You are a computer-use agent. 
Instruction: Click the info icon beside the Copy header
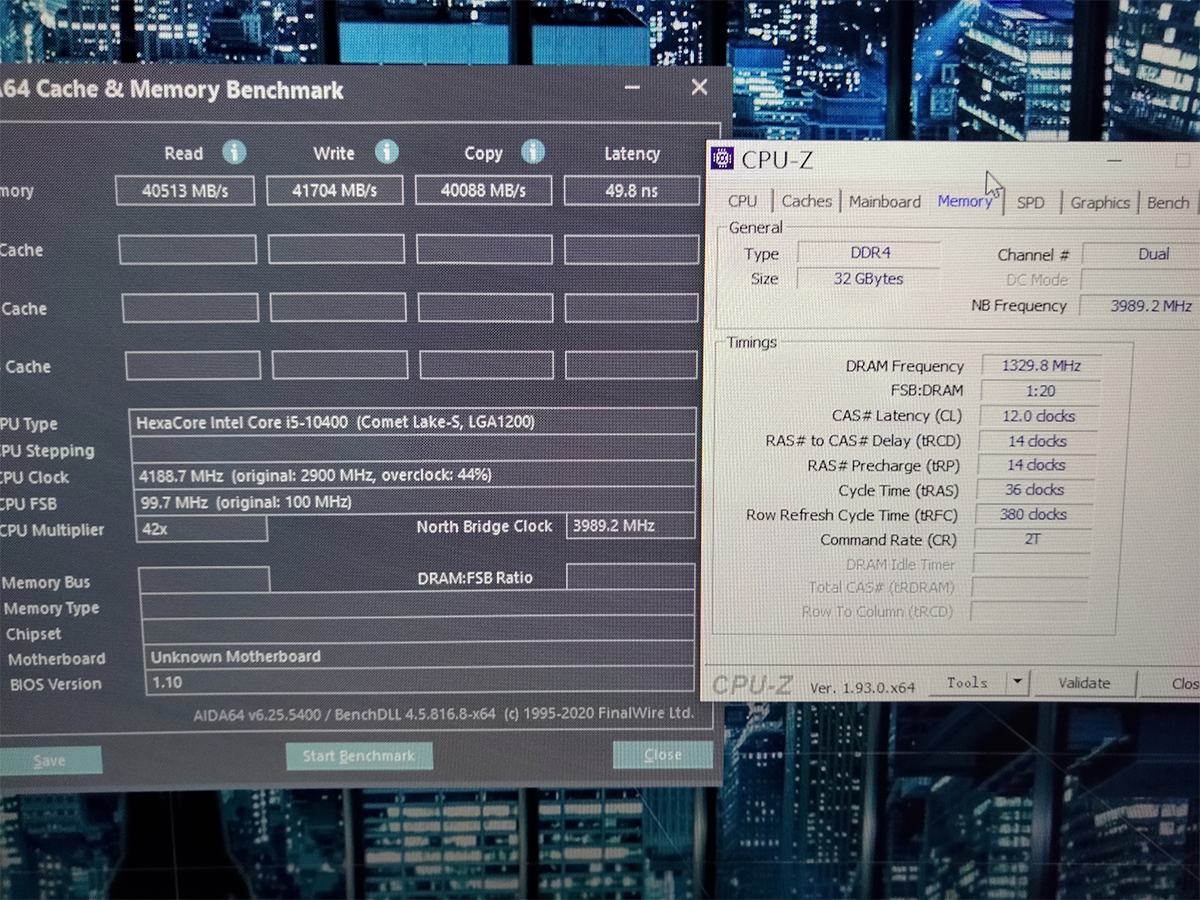click(533, 151)
